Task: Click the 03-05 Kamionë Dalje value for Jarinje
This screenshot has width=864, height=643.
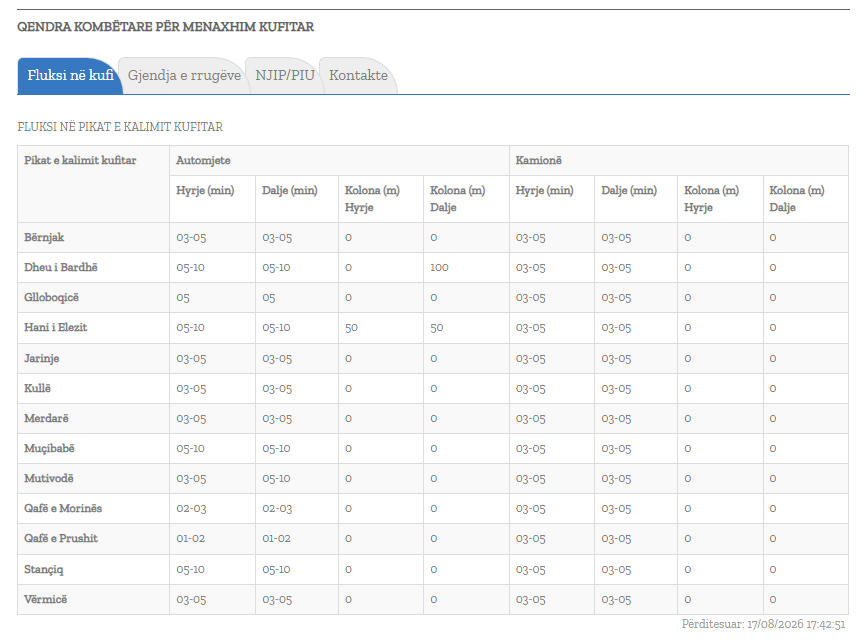Action: pyautogui.click(x=616, y=359)
